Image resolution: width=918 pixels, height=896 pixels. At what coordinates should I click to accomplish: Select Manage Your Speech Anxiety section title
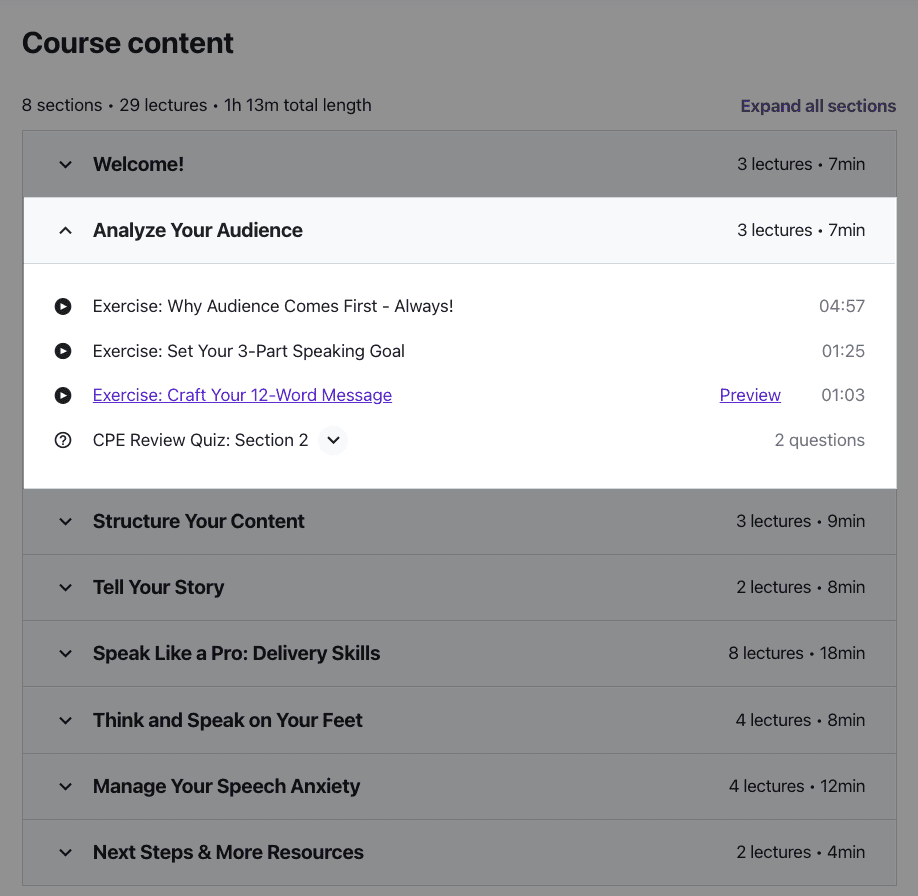point(227,786)
